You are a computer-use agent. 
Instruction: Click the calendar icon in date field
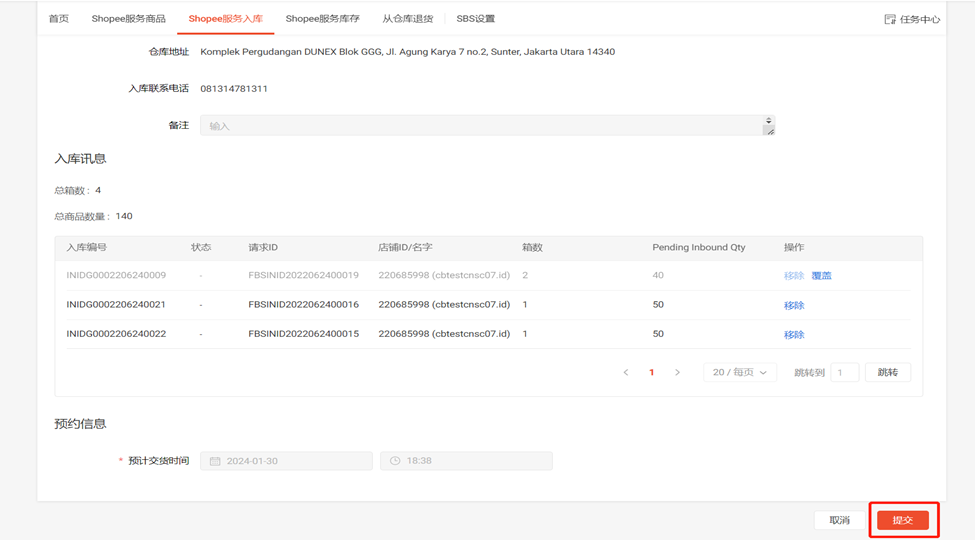215,461
